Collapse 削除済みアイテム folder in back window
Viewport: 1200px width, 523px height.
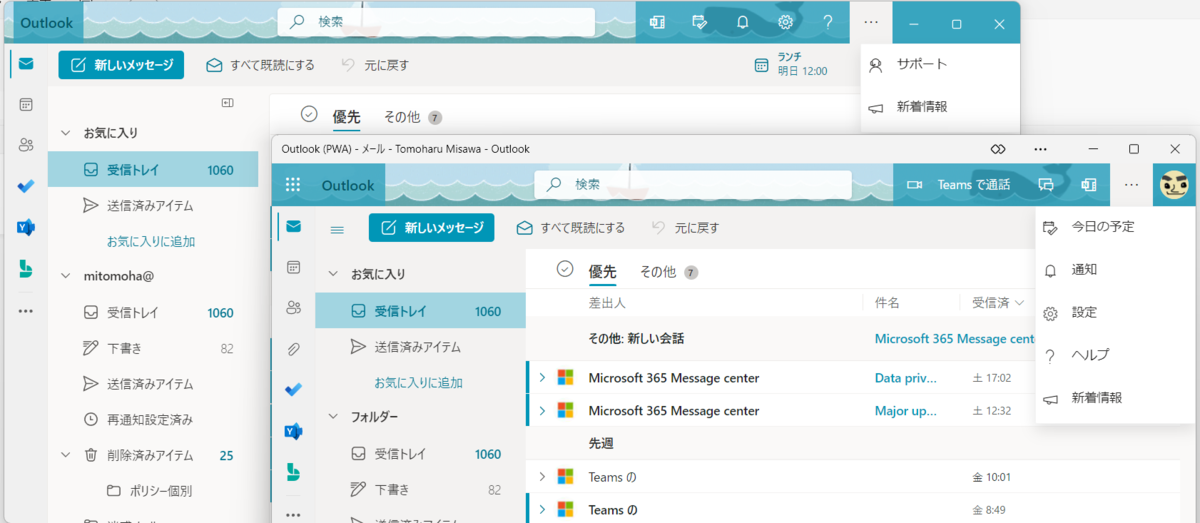[66, 455]
